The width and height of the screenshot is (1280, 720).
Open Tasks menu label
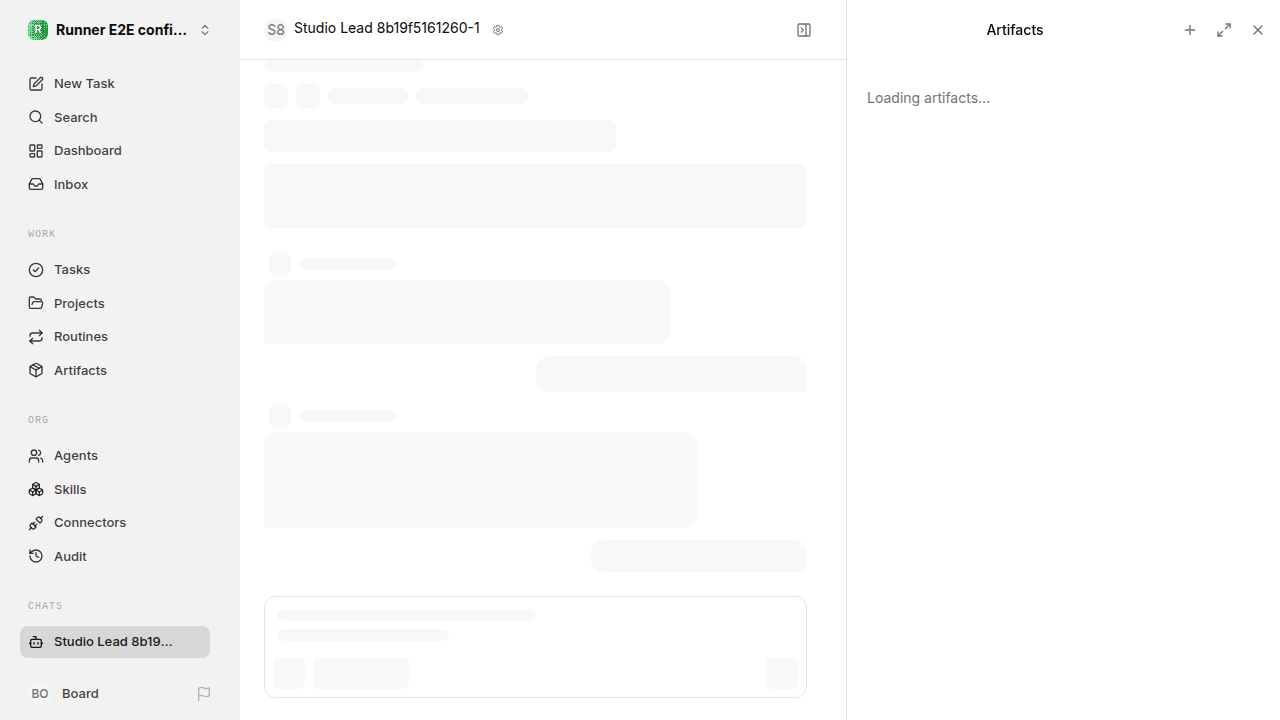coord(72,270)
